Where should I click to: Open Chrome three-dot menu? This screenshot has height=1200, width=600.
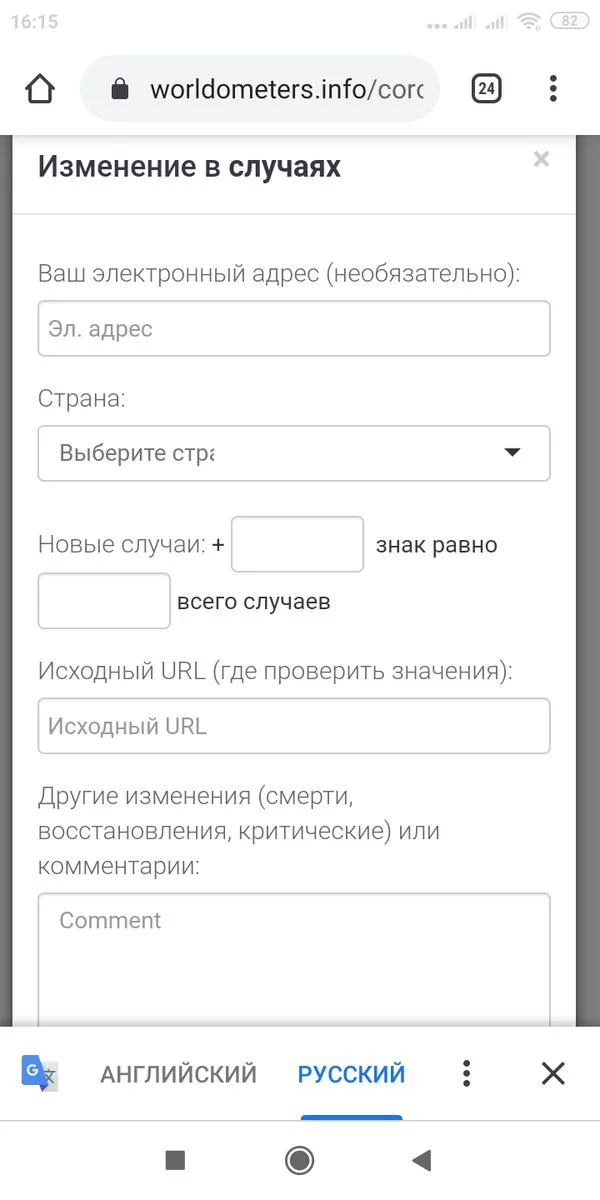point(553,89)
